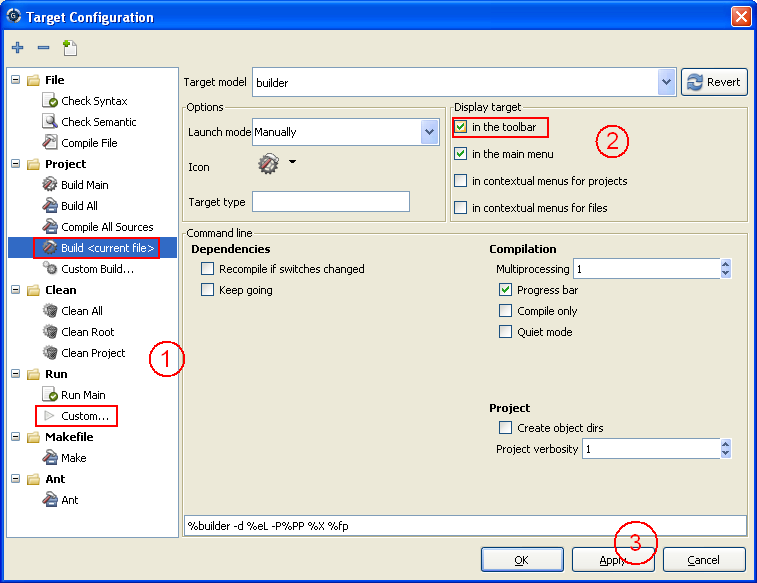Expand the Target model combo box
Screen dimensions: 757x583
pyautogui.click(x=667, y=82)
